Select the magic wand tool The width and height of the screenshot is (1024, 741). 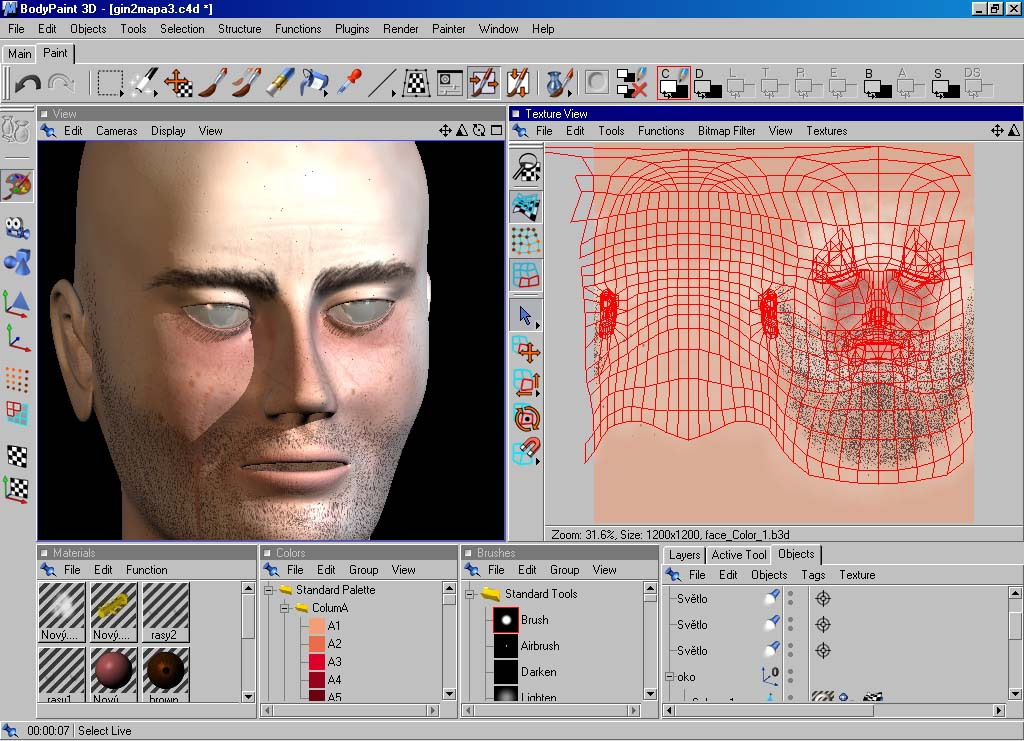coord(144,84)
